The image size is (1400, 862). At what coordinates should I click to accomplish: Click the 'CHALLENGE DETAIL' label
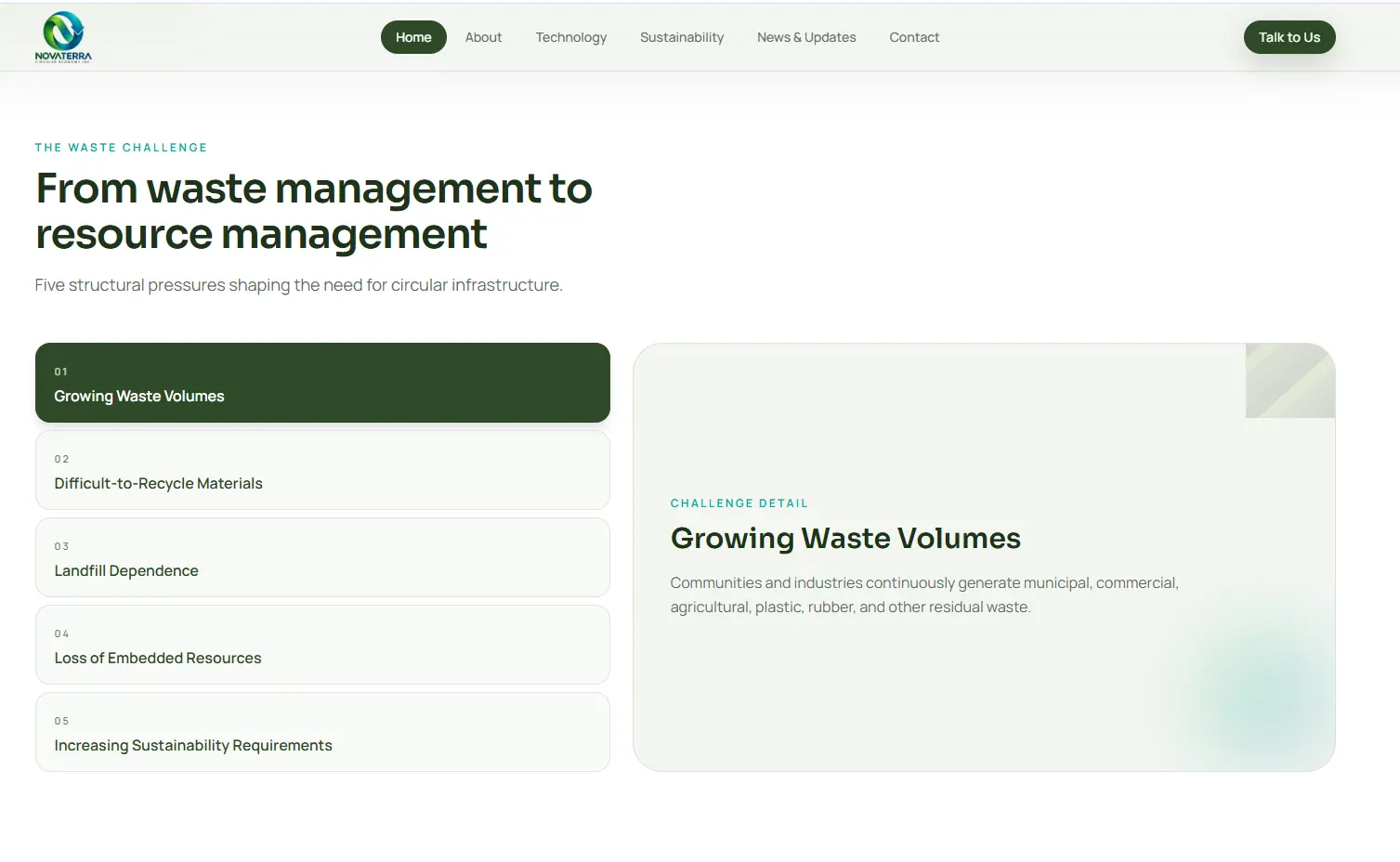pyautogui.click(x=739, y=503)
